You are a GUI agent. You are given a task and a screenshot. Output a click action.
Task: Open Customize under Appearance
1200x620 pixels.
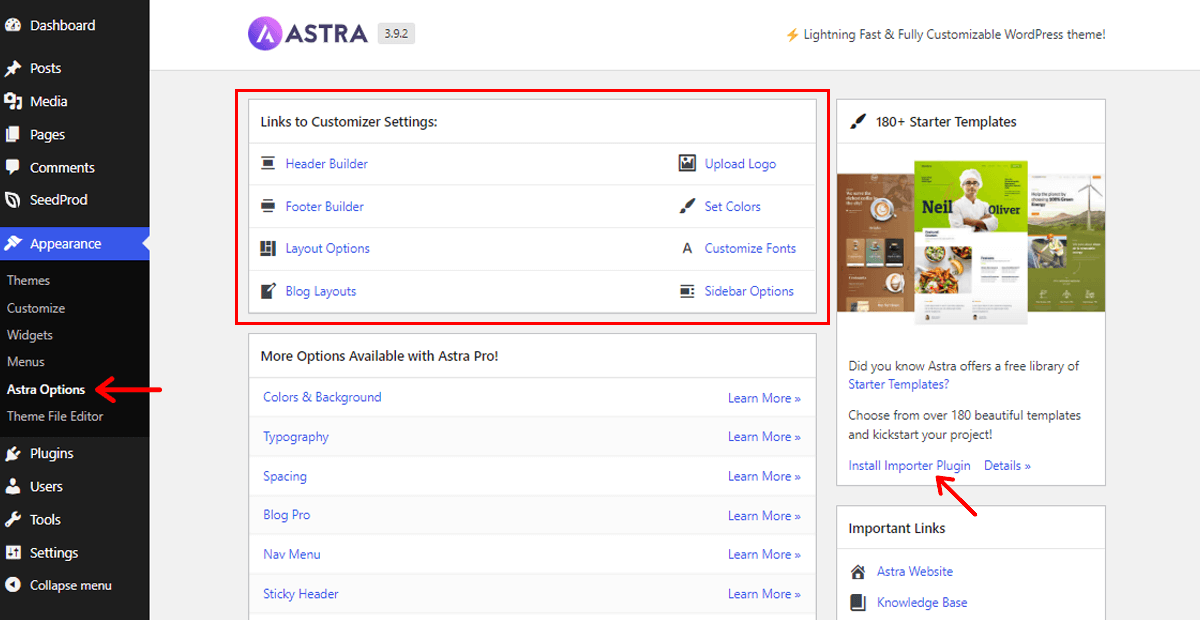coord(36,308)
